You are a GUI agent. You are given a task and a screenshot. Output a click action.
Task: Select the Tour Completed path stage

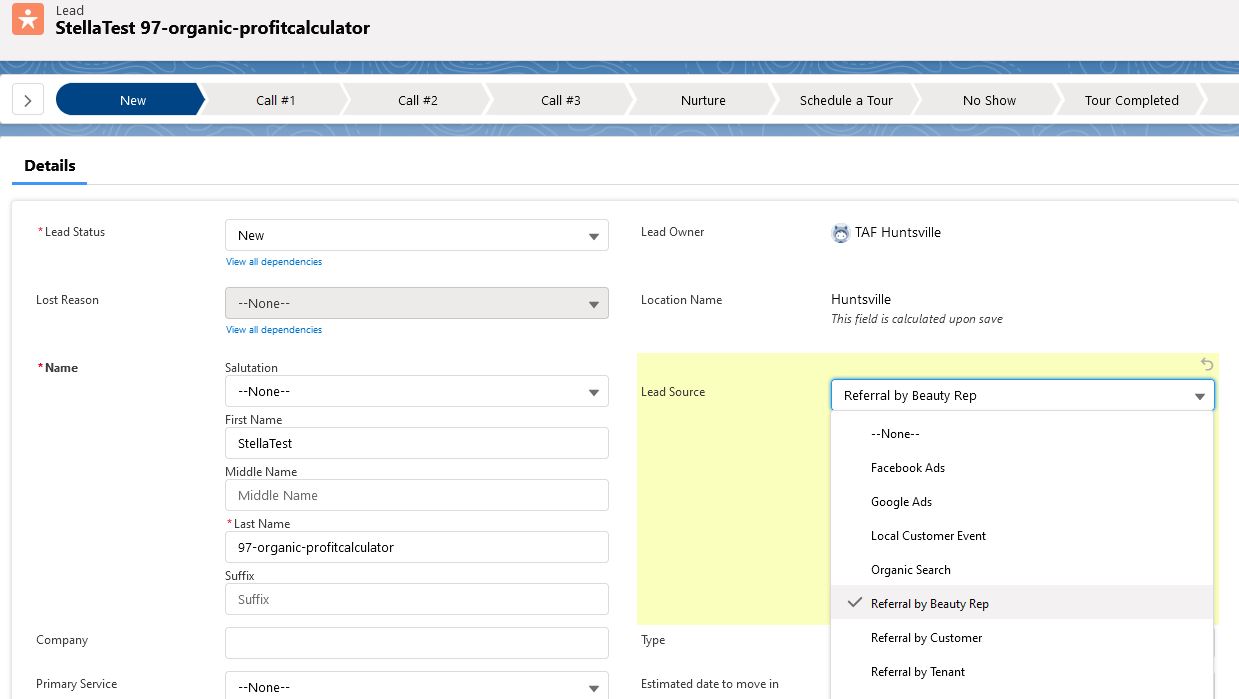[1131, 100]
